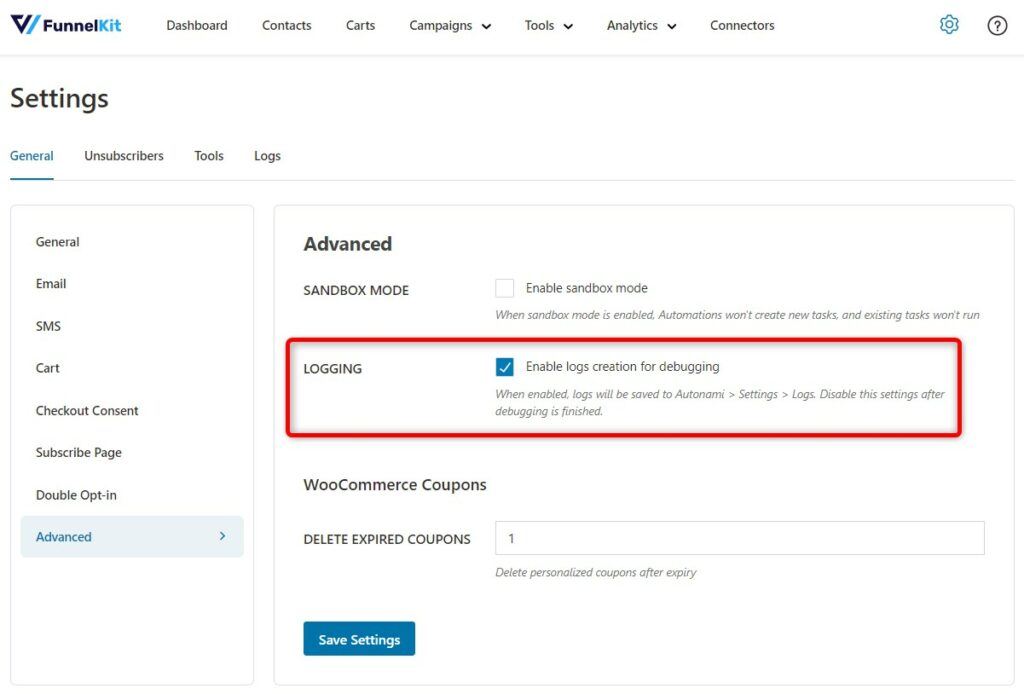Open Connectors in top navigation
1024x694 pixels.
pyautogui.click(x=742, y=25)
